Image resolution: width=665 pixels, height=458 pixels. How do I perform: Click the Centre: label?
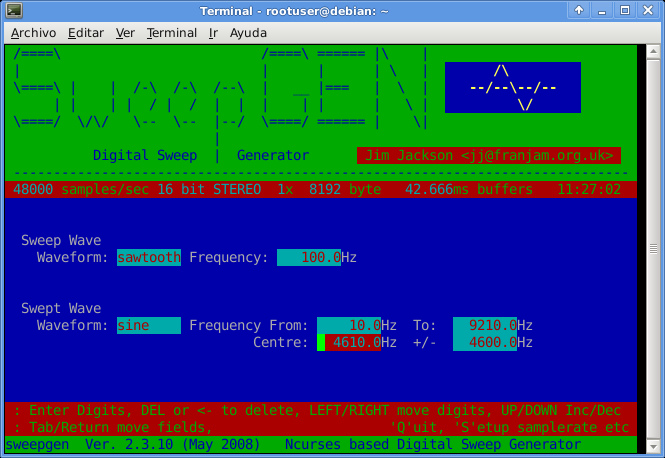click(x=281, y=342)
